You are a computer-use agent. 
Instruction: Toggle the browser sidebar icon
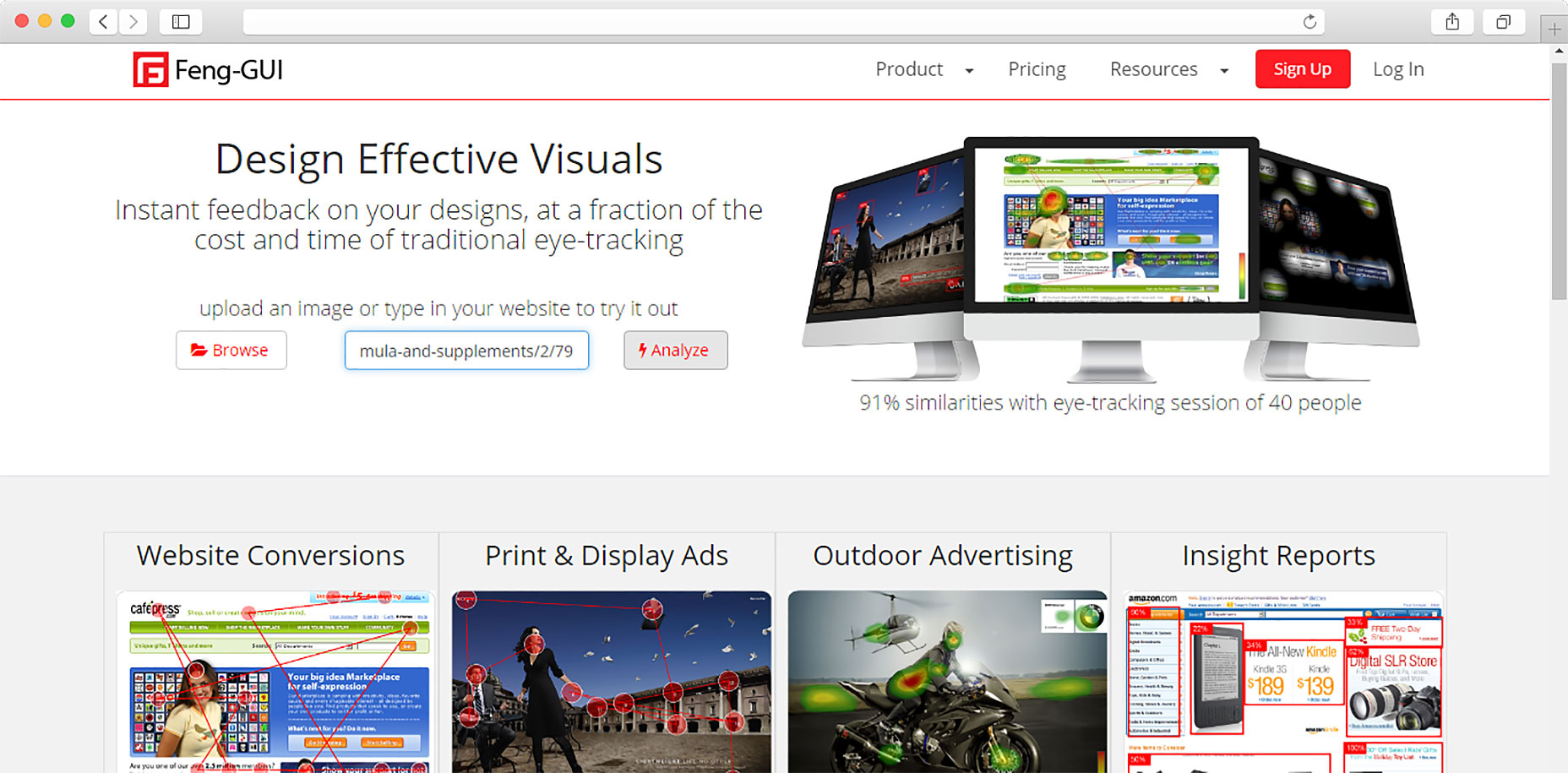[181, 22]
